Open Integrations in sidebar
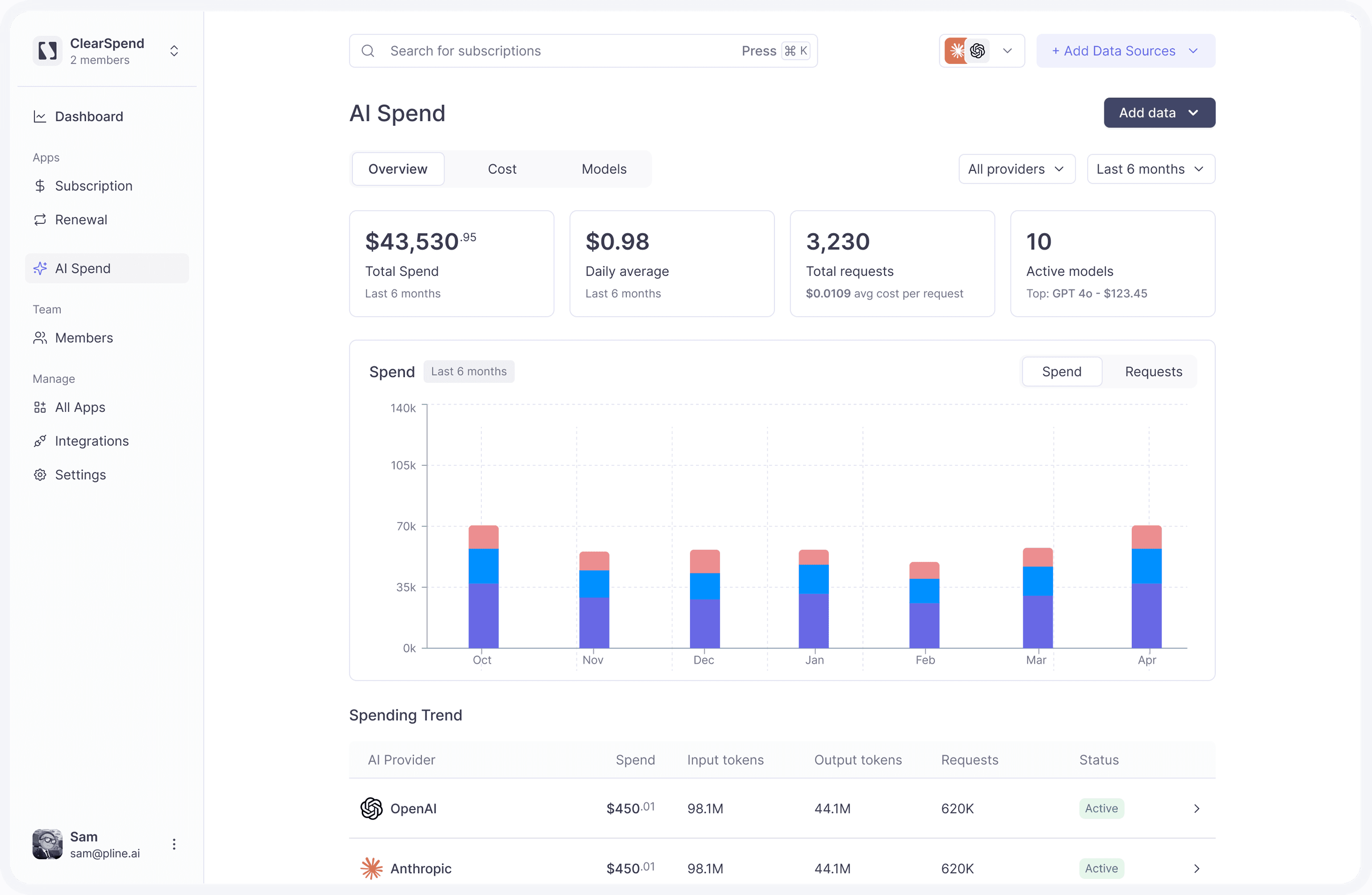This screenshot has width=1372, height=895. click(107, 441)
